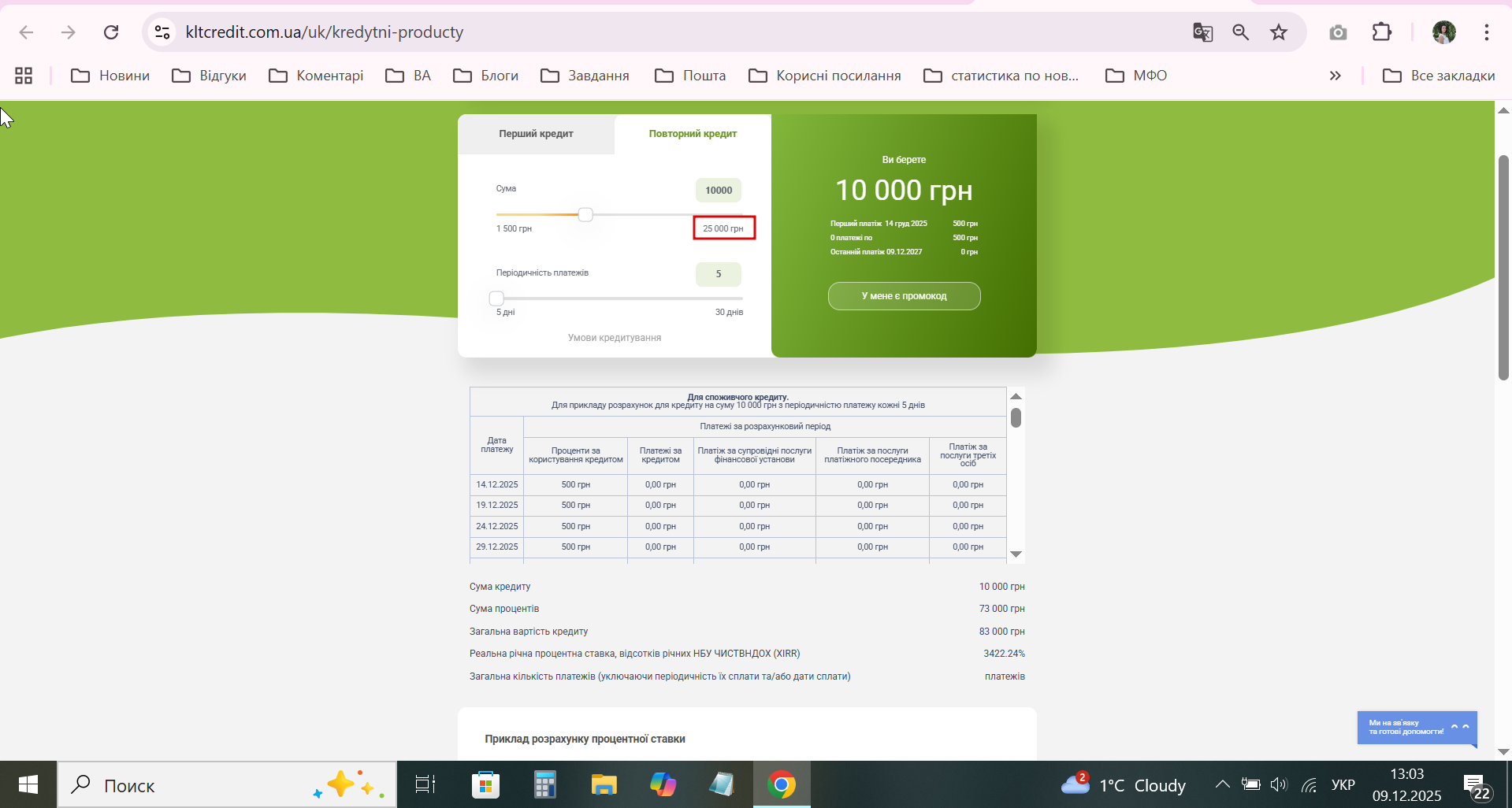Screen dimensions: 1512x808
Task: Open the Chrome three-dot menu
Action: (x=1487, y=32)
